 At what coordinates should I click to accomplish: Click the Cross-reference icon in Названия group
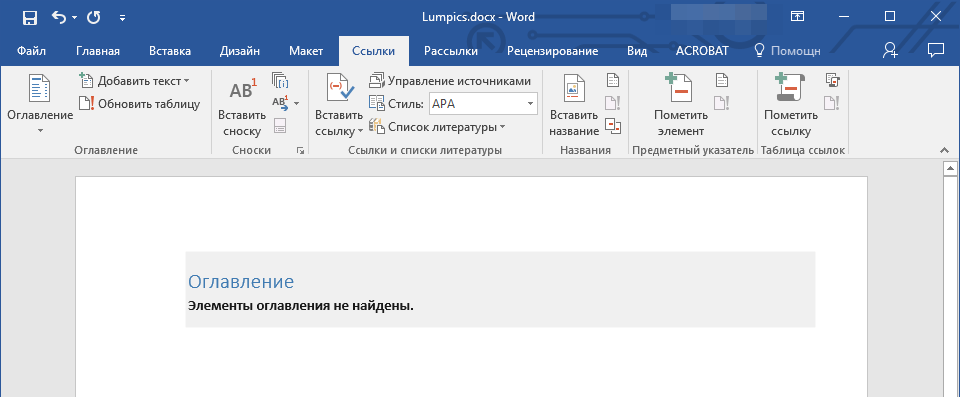tap(612, 126)
